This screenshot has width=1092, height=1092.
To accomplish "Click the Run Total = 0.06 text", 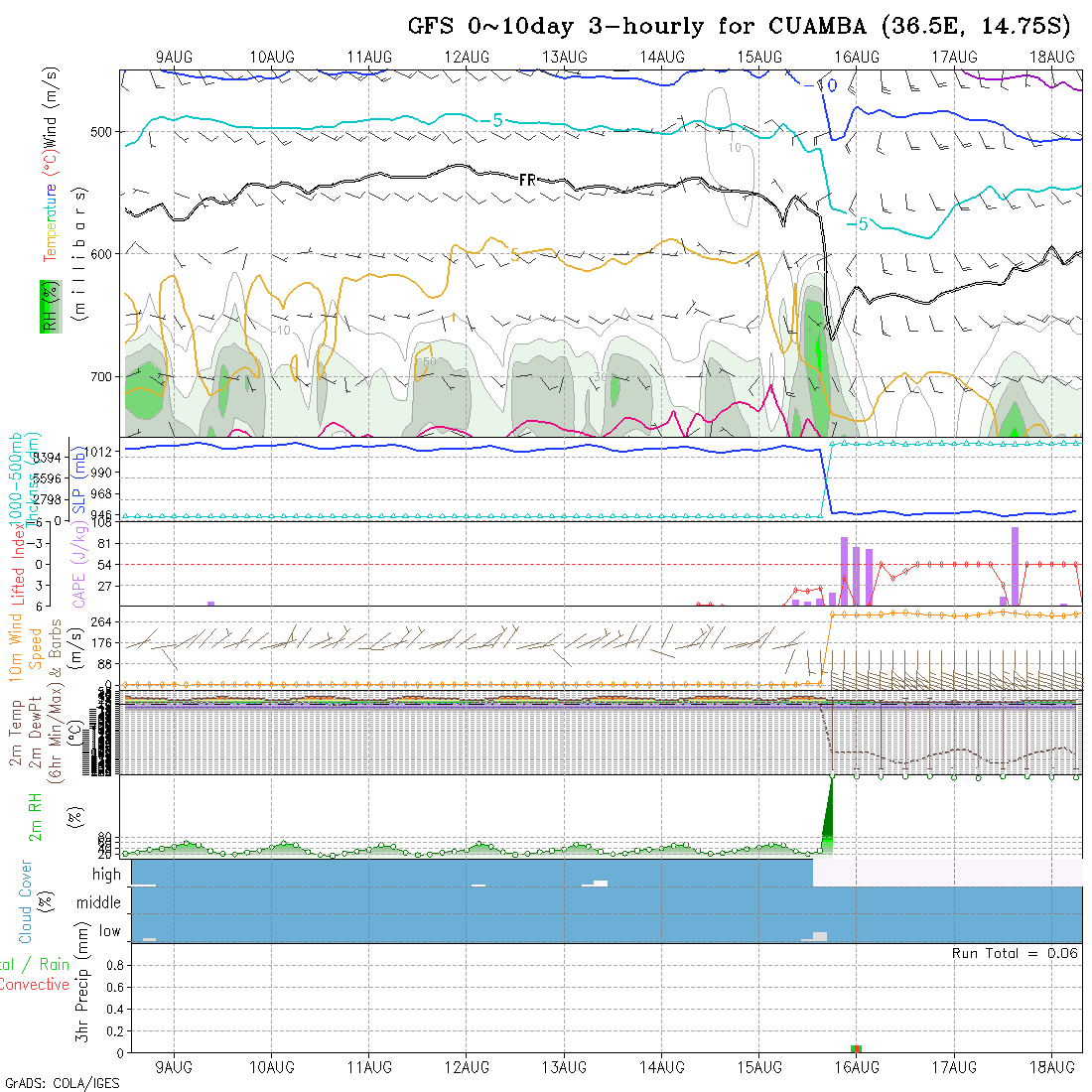I will 1015,953.
